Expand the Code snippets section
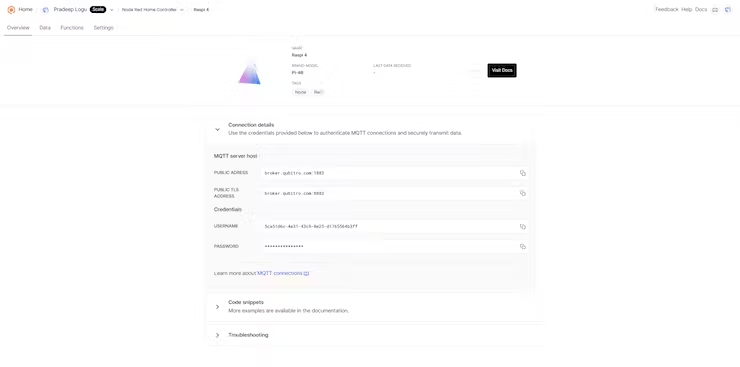The height and width of the screenshot is (367, 740). pos(217,307)
